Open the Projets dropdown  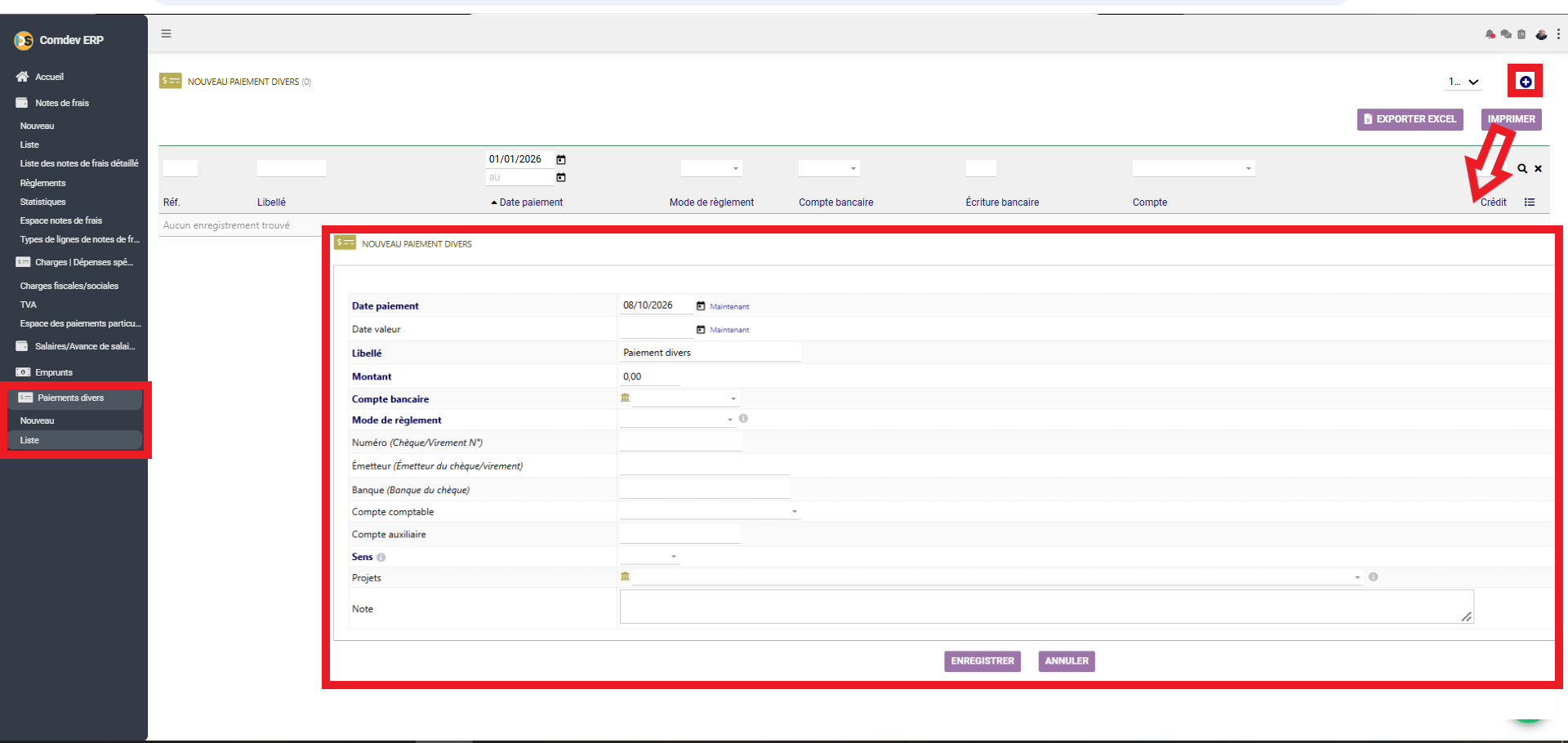click(997, 577)
